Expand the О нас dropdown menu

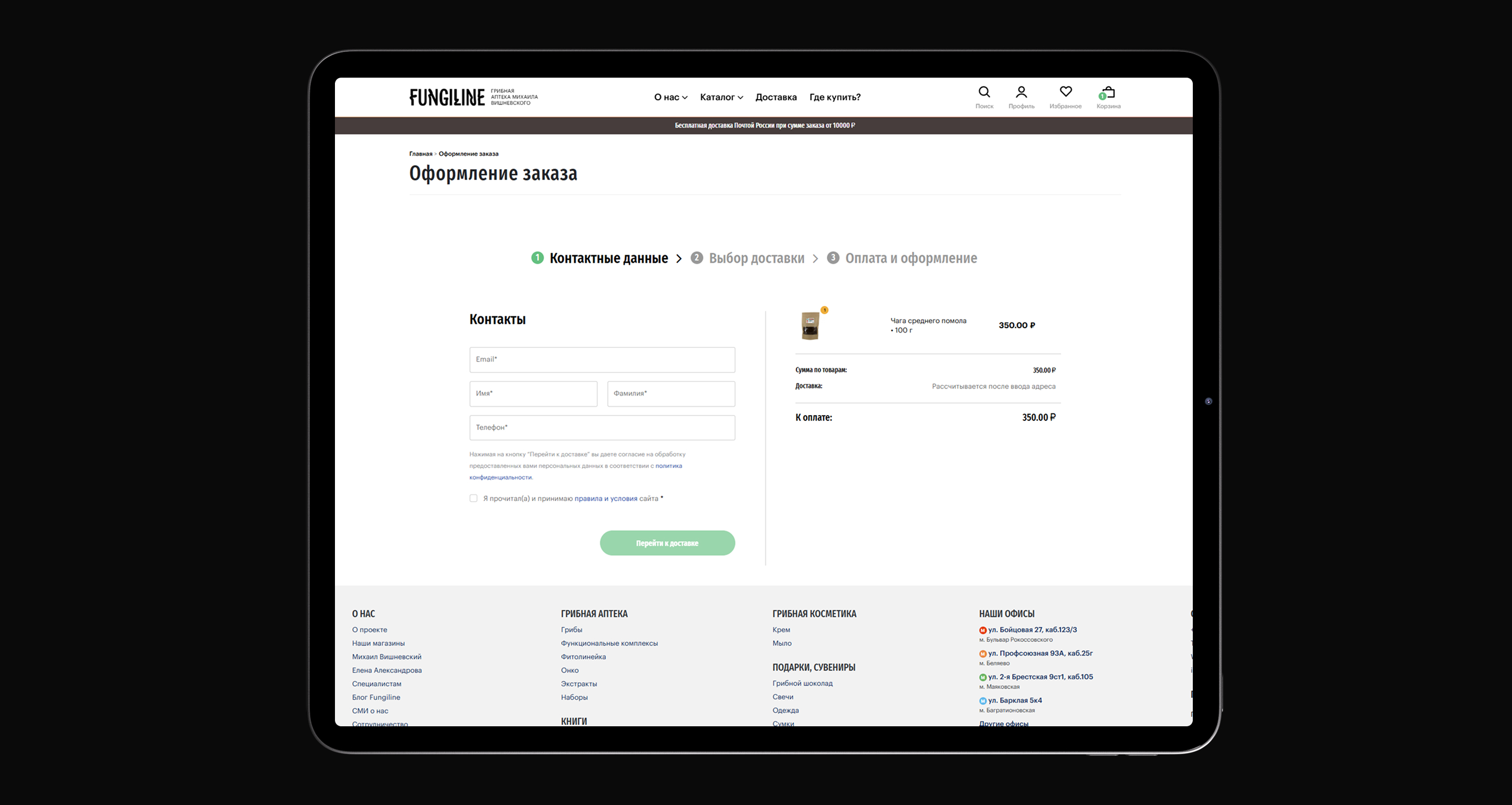670,98
